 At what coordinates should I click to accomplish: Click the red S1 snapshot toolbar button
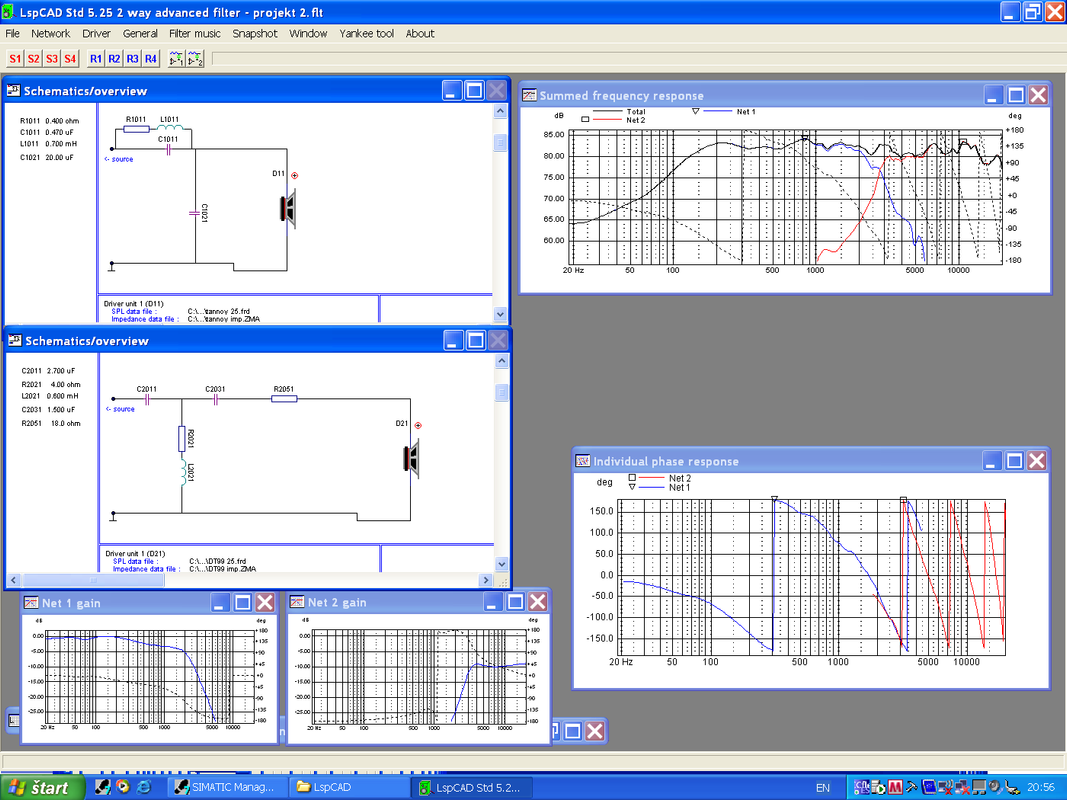coord(15,59)
